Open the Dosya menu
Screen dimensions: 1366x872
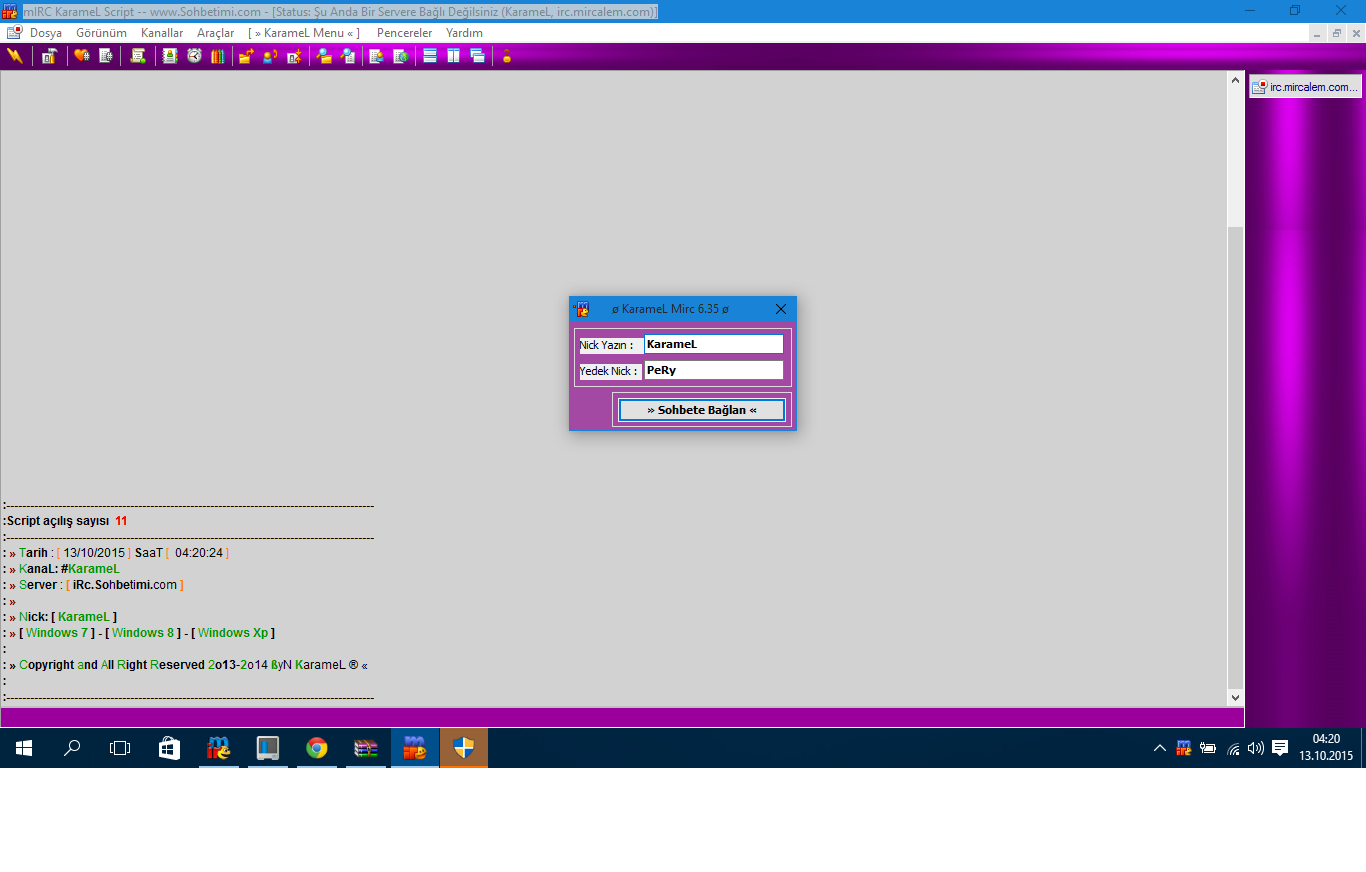point(46,33)
